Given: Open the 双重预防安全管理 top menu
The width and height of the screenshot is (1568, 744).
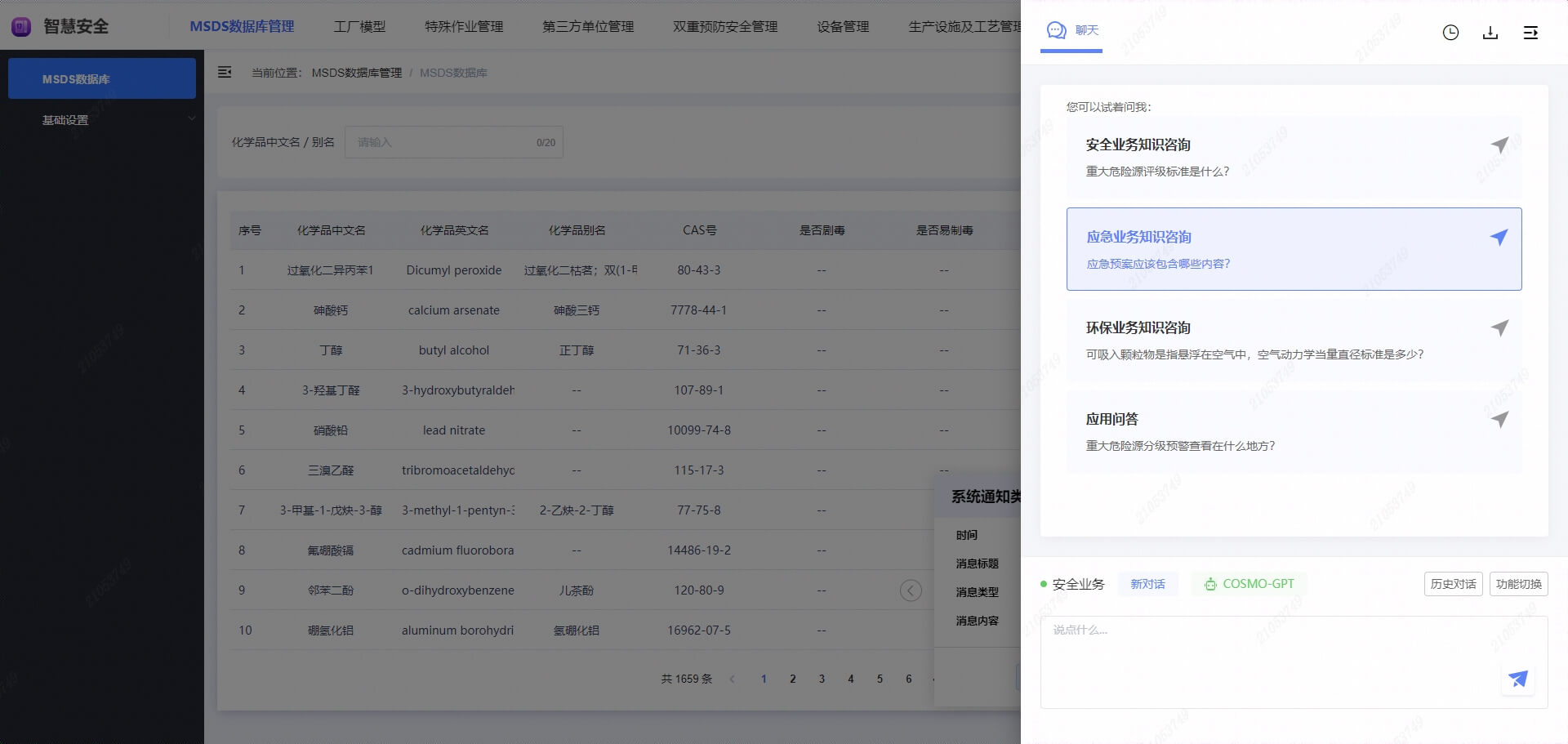Looking at the screenshot, I should [x=725, y=26].
